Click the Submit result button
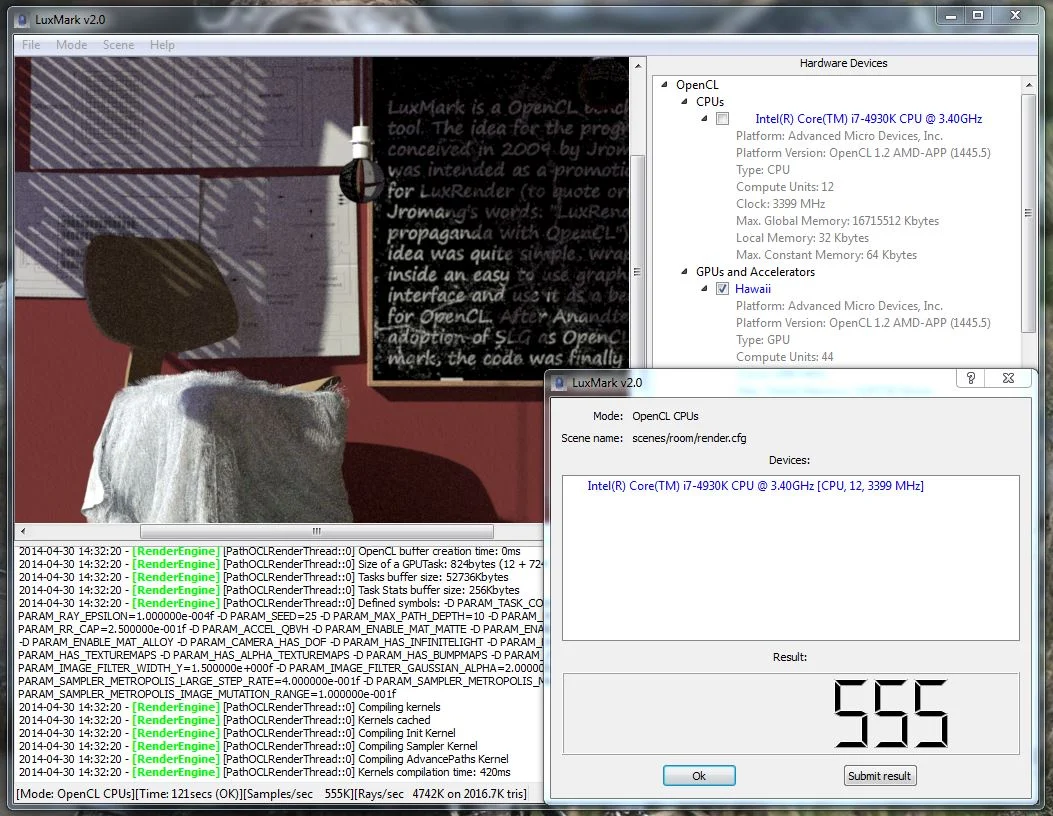 880,776
